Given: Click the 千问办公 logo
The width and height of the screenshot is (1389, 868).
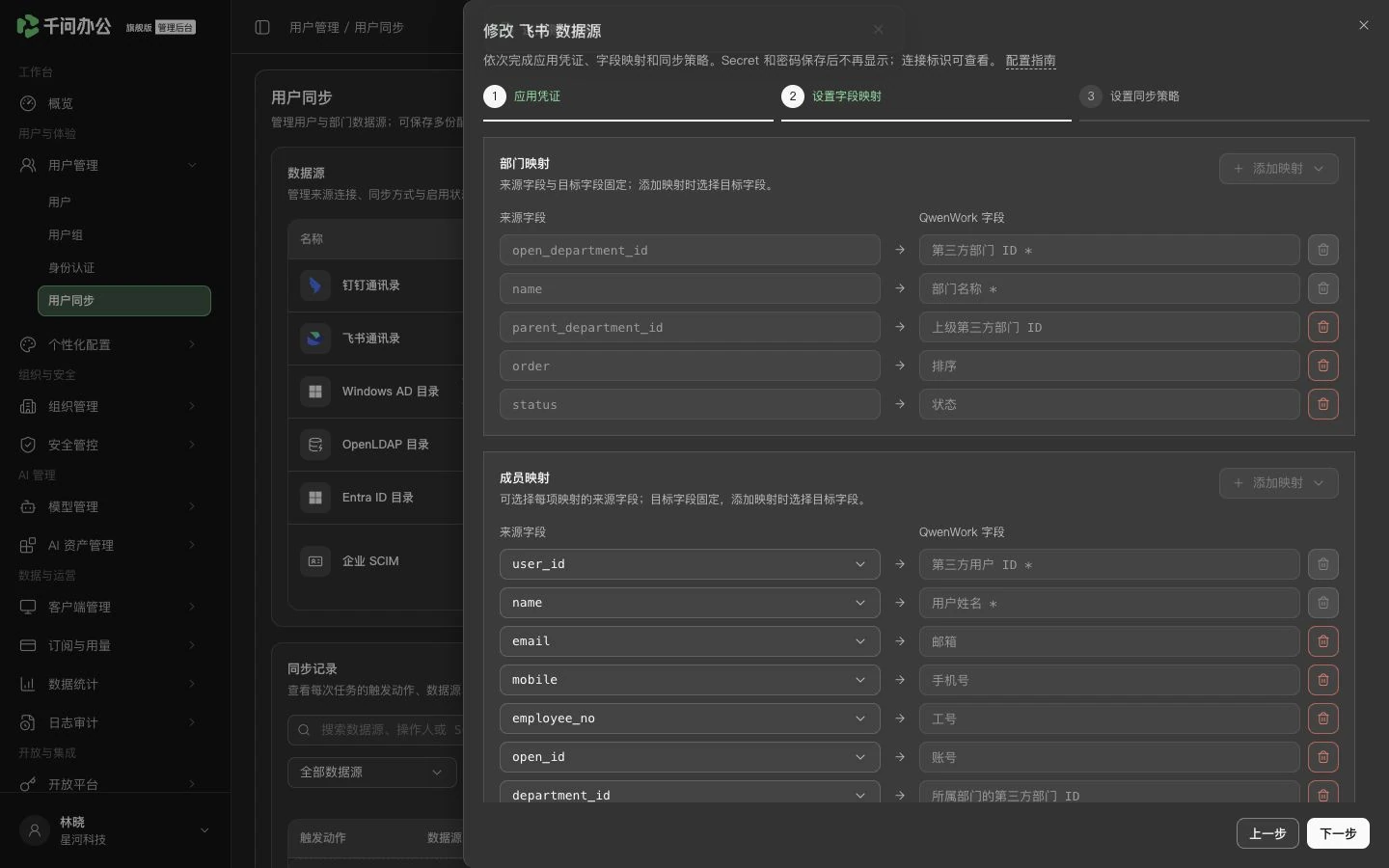Looking at the screenshot, I should pos(64,26).
